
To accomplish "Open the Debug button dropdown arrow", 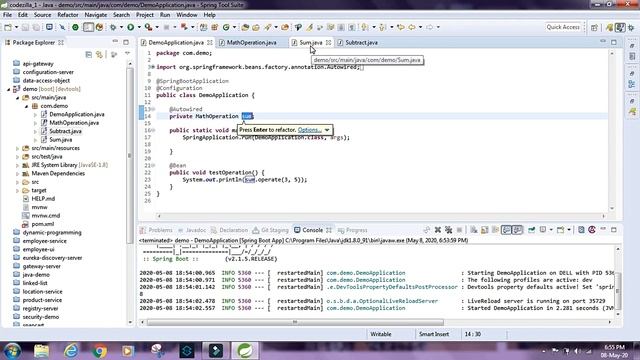I will point(121,27).
